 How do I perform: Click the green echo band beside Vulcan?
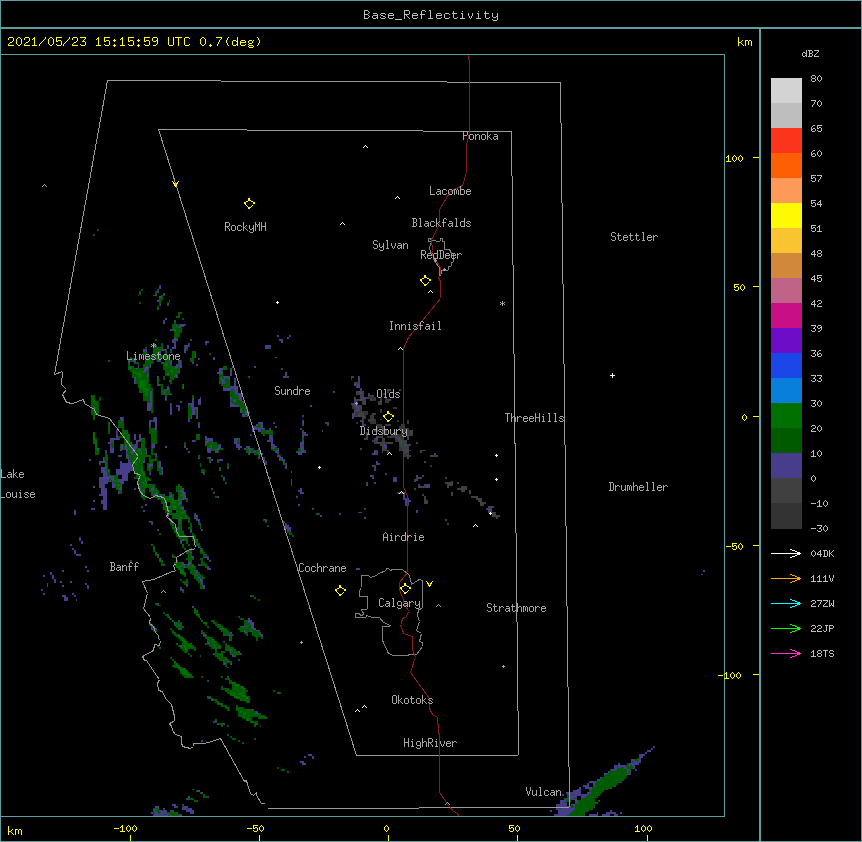tap(602, 785)
